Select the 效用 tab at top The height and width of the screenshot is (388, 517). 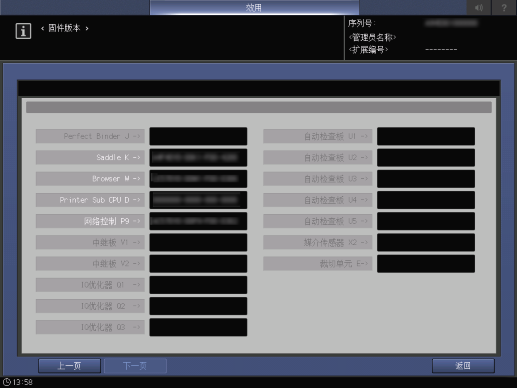(x=254, y=7)
